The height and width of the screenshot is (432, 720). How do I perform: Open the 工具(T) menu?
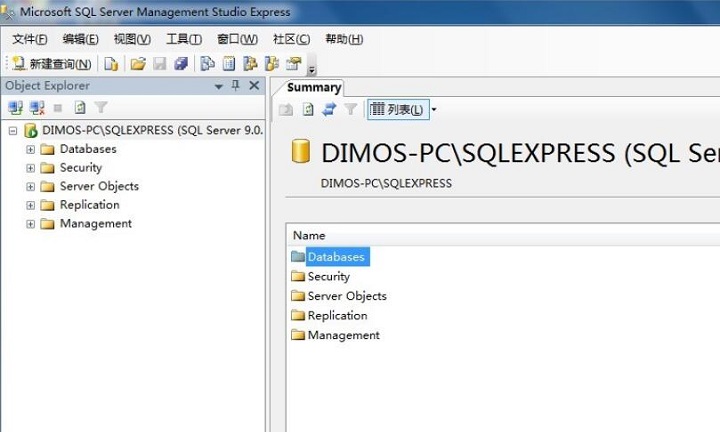[184, 39]
